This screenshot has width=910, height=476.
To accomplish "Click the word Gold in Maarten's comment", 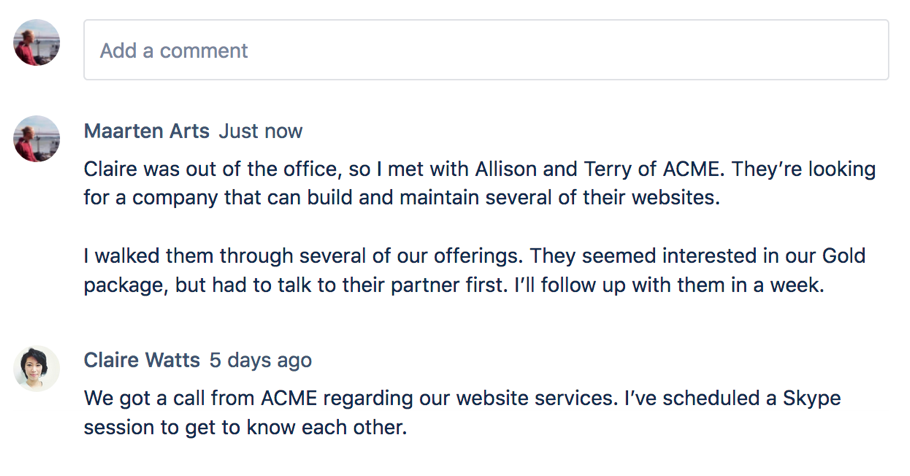I will 844,255.
